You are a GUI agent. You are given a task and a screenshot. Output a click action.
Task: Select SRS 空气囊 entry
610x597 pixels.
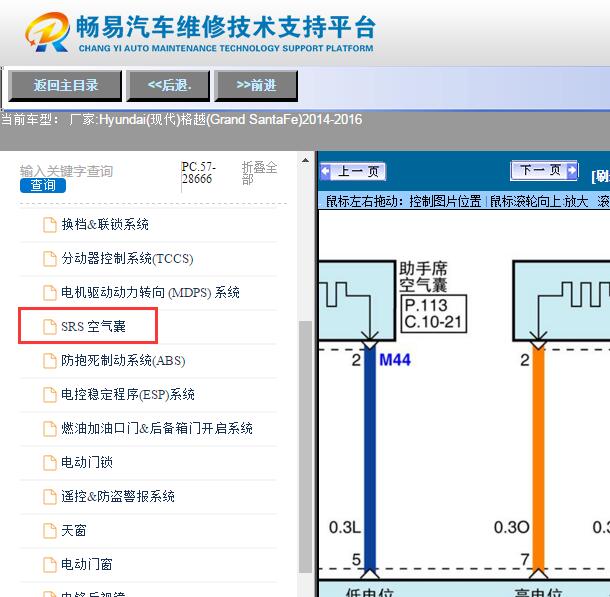(x=93, y=327)
